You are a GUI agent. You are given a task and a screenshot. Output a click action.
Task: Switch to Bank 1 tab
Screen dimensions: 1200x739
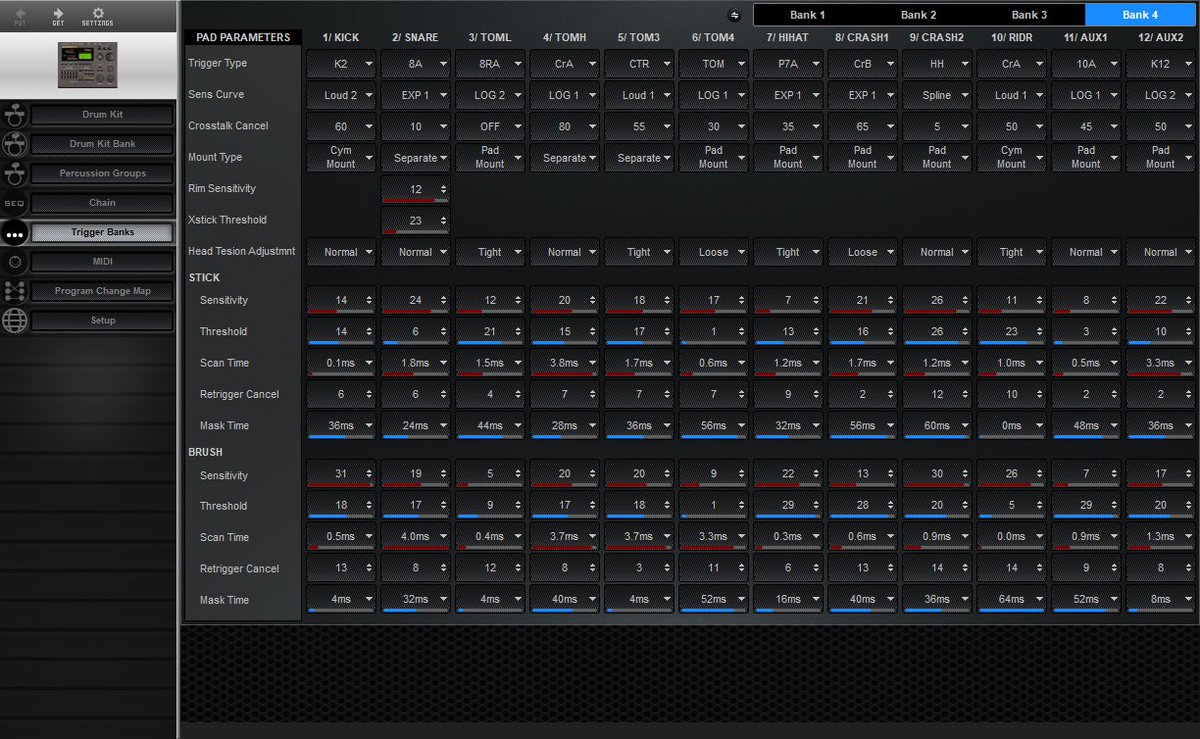(808, 15)
